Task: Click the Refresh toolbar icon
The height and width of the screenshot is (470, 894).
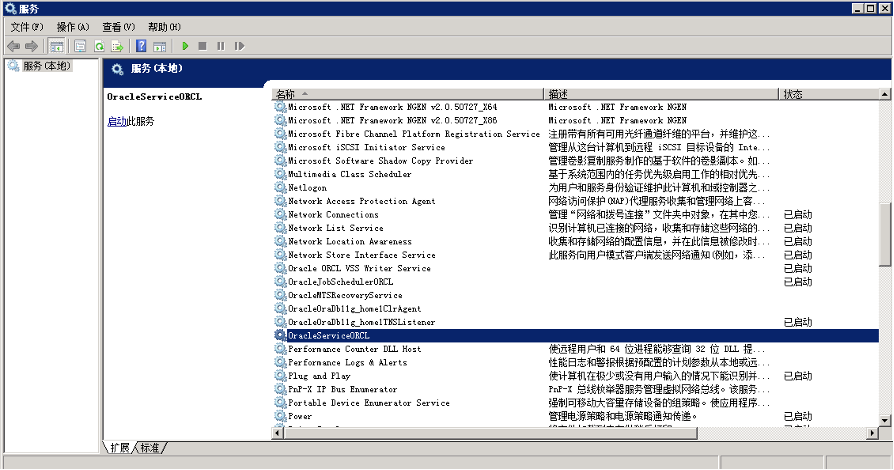Action: tap(99, 46)
